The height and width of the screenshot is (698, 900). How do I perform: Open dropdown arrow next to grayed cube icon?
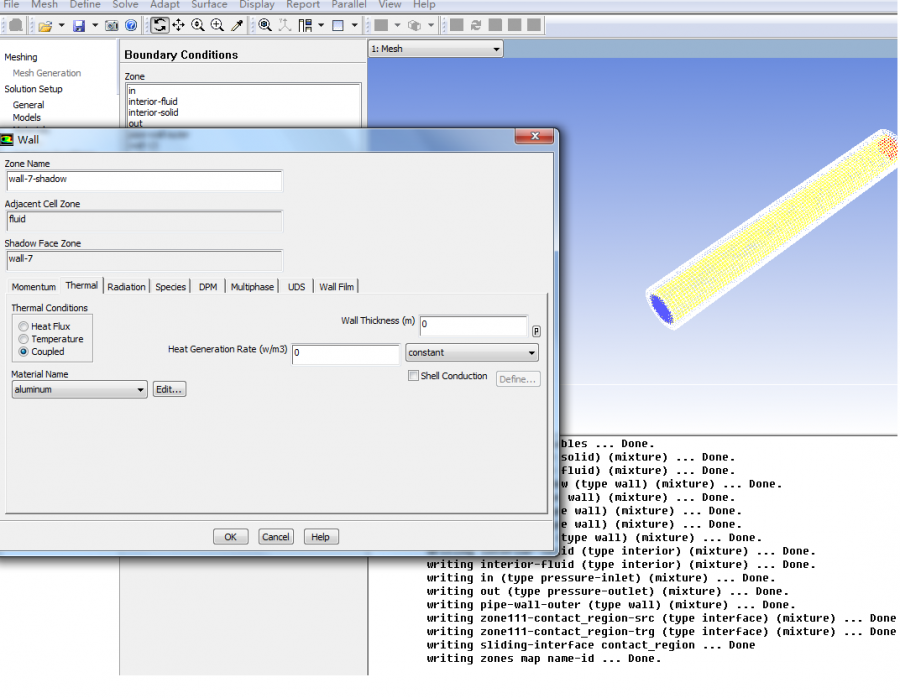[x=430, y=25]
